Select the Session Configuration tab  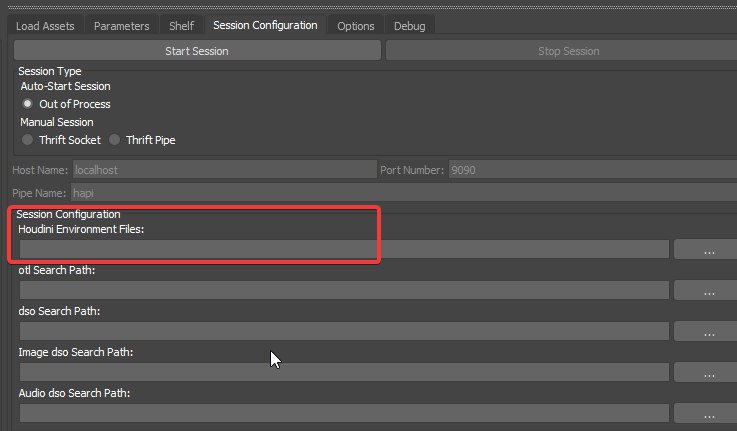pyautogui.click(x=265, y=25)
